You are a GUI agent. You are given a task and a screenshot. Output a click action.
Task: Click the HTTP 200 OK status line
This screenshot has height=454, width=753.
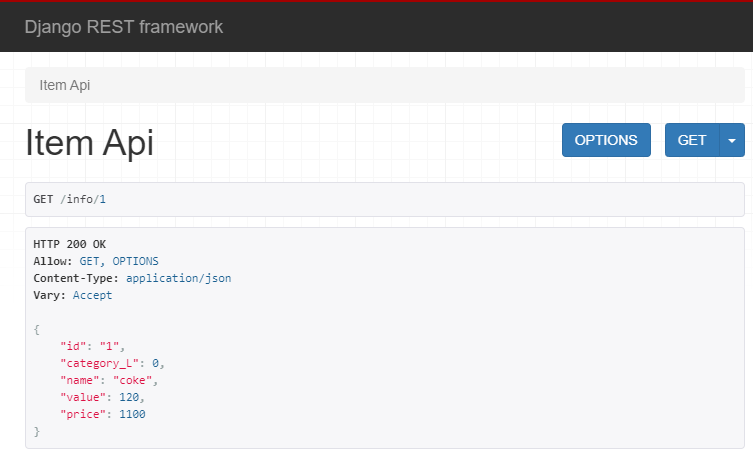tap(70, 244)
